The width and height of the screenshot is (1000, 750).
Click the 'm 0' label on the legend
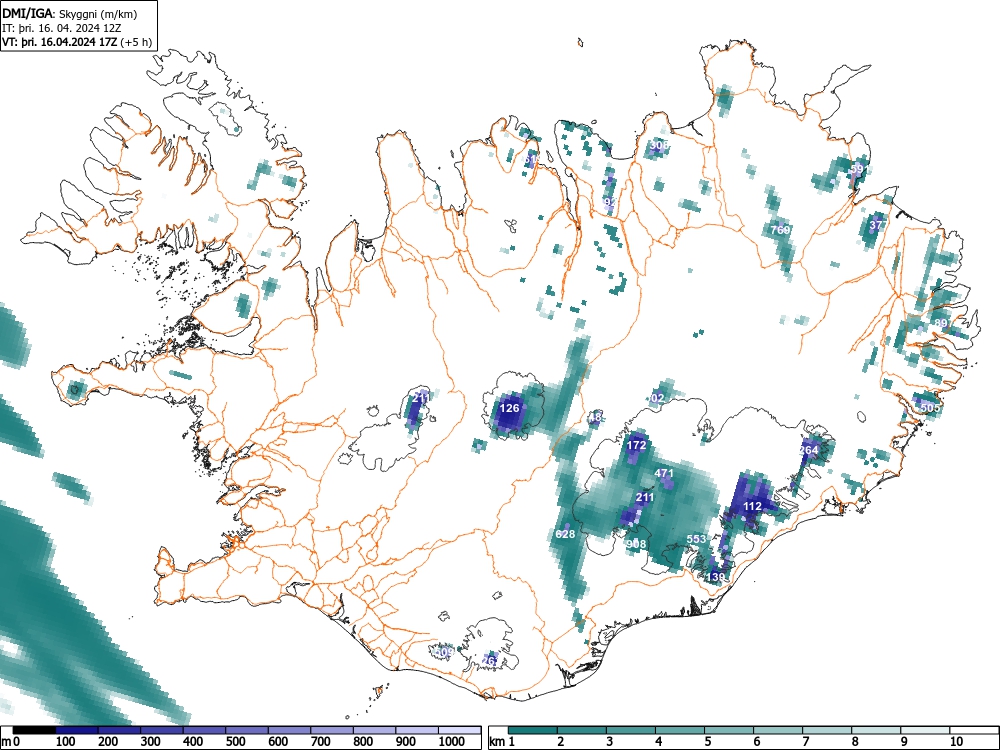[11, 741]
